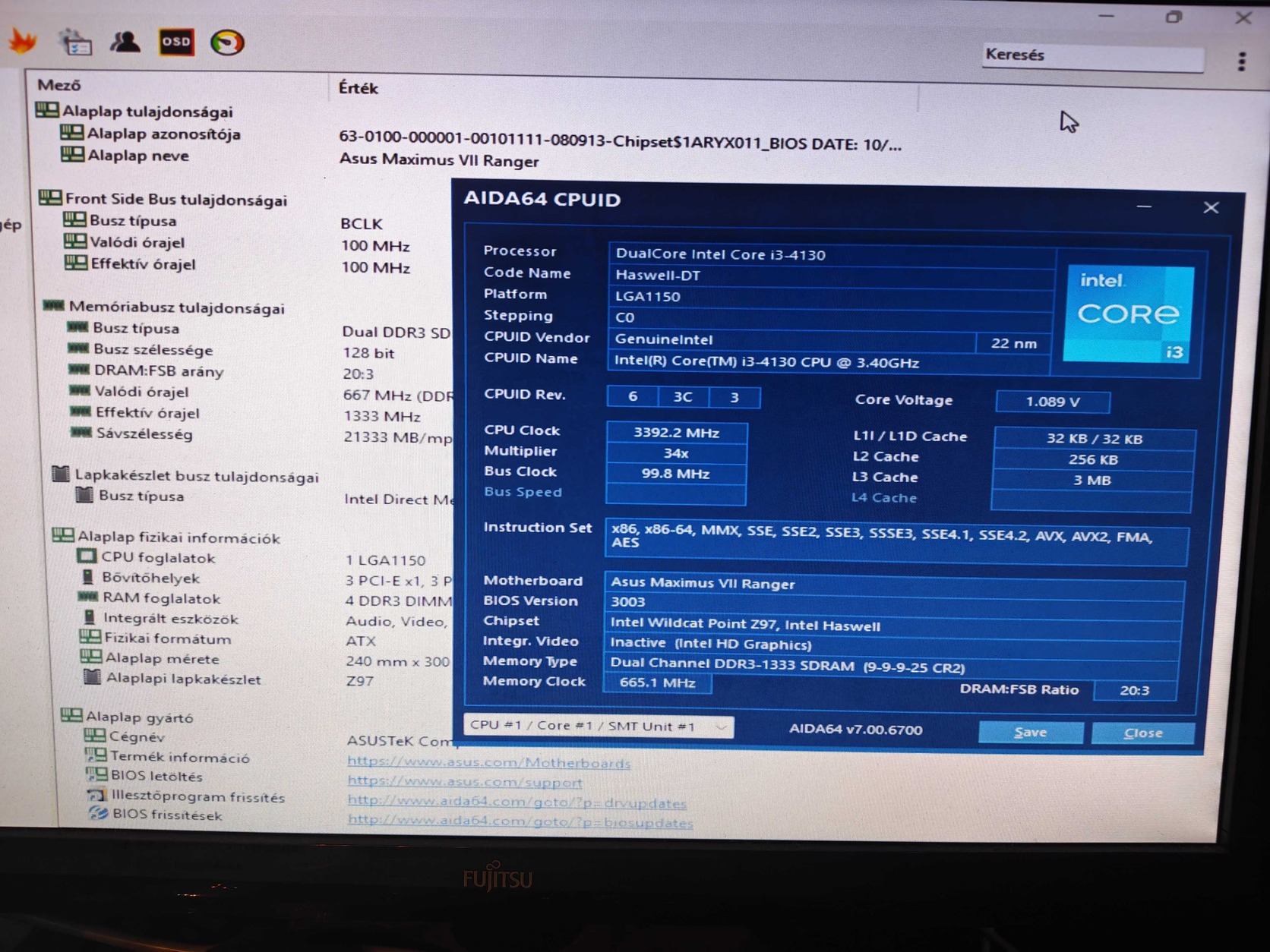Click the L2 Cache value 256 KB
Viewport: 1270px width, 952px height.
tap(1094, 459)
